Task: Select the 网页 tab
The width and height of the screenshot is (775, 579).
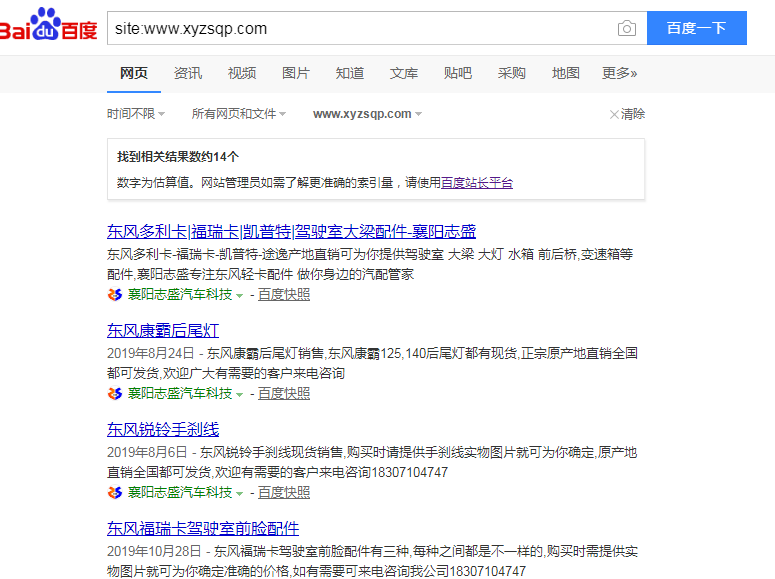Action: coord(134,73)
